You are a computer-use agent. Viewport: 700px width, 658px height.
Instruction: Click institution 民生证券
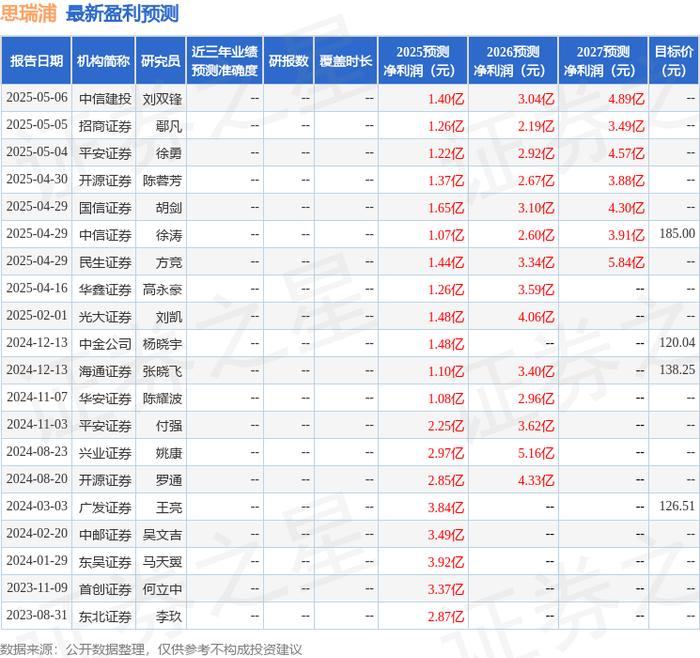(105, 262)
